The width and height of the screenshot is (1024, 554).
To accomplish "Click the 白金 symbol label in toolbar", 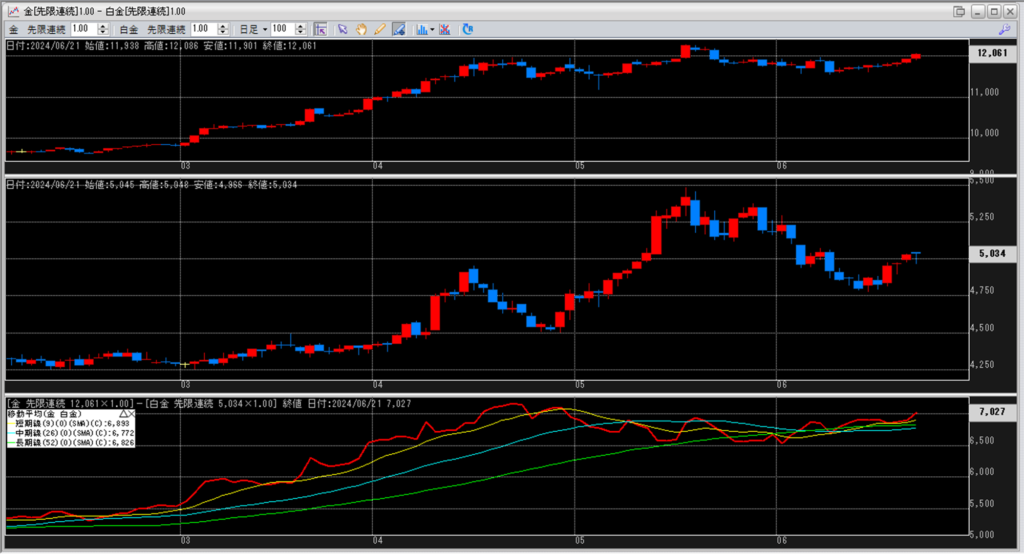I will point(128,29).
